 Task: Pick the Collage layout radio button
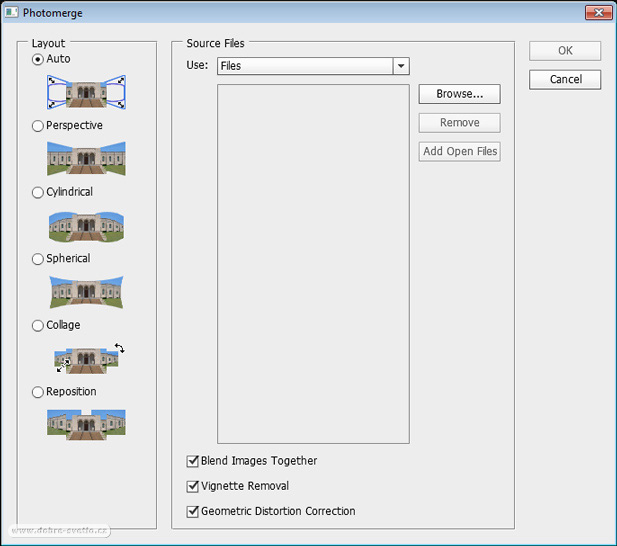click(x=38, y=325)
